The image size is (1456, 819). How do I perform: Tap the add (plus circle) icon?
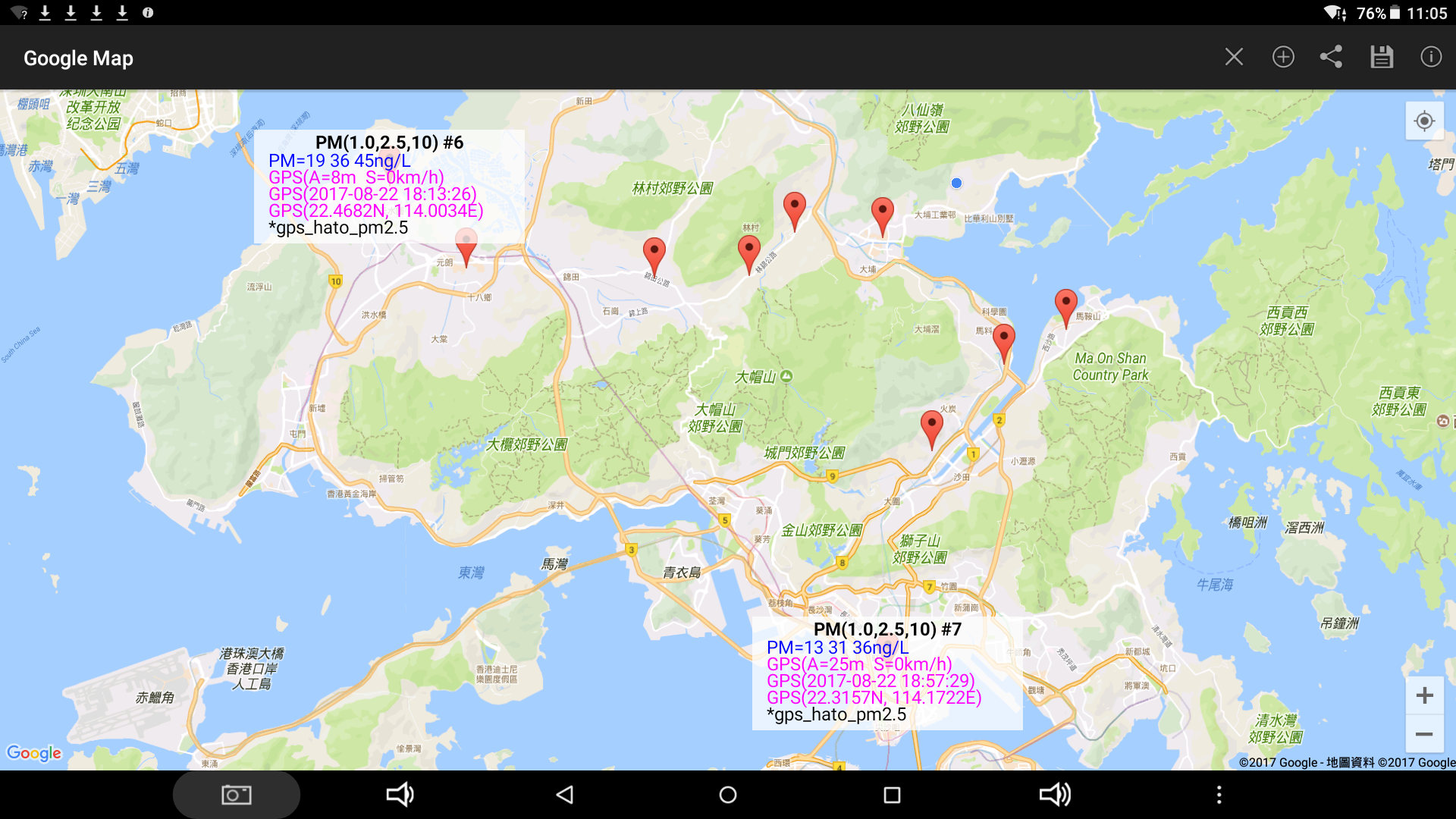1283,57
